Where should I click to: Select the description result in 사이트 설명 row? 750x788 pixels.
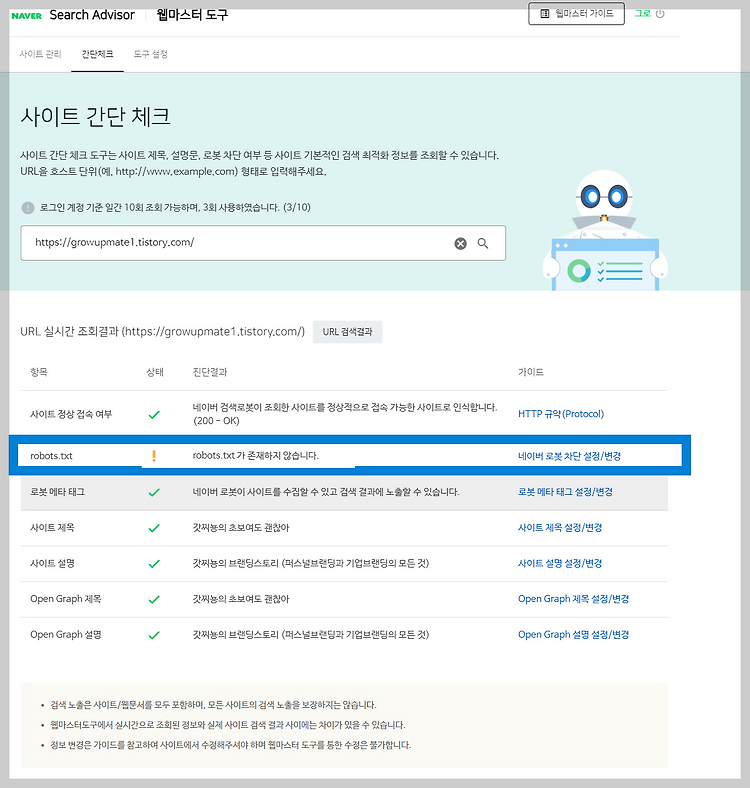point(311,563)
